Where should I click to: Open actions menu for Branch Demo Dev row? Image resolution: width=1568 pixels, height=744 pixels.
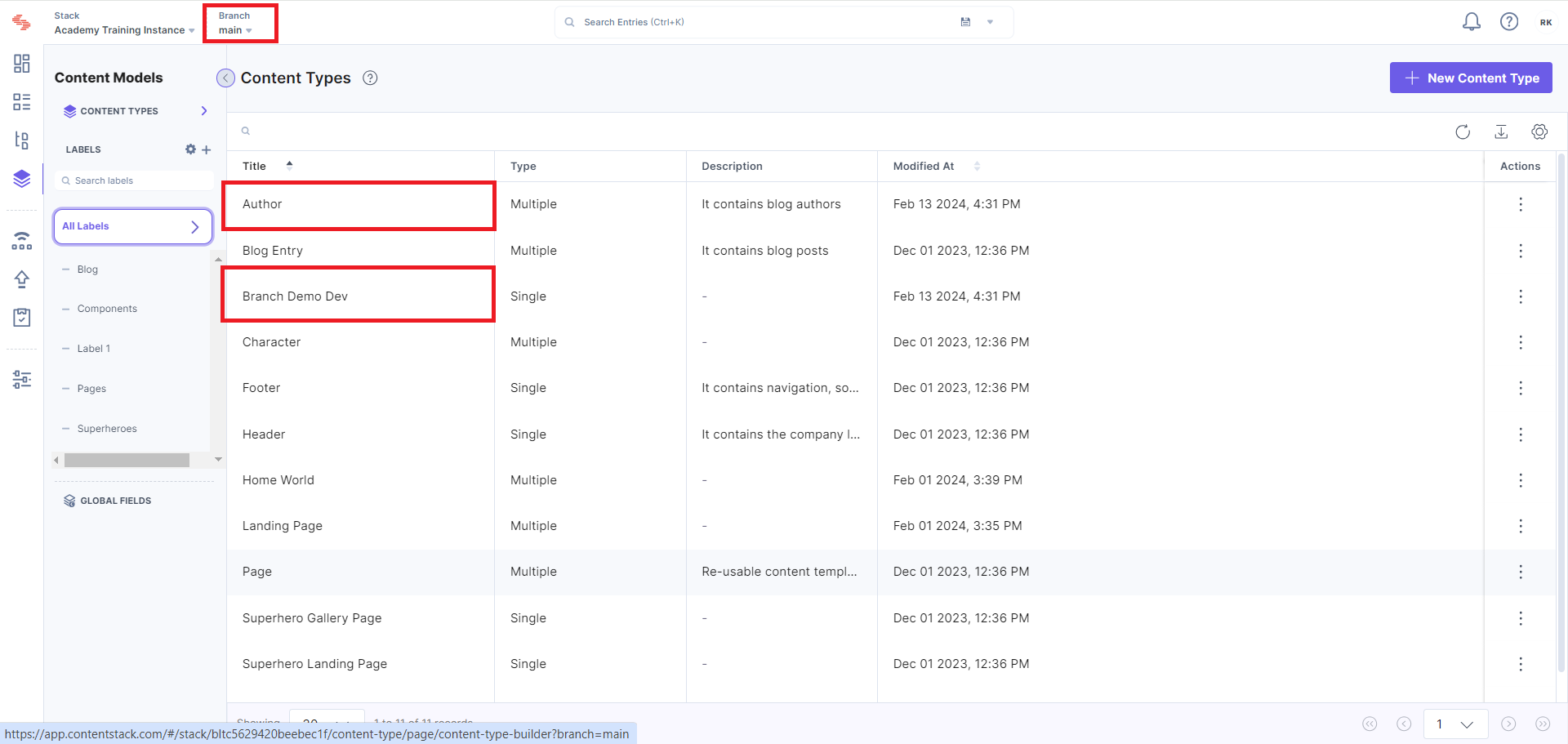click(1521, 296)
